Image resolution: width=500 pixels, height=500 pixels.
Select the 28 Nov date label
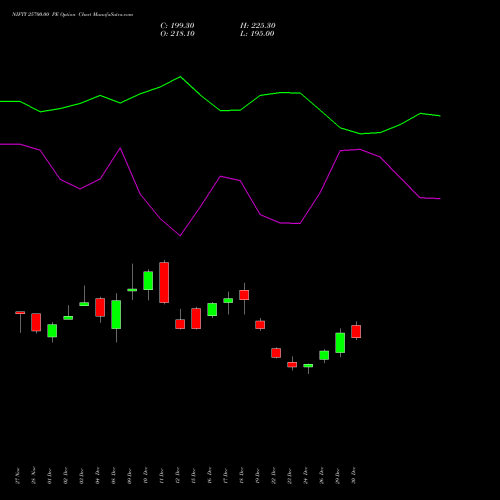tap(34, 476)
